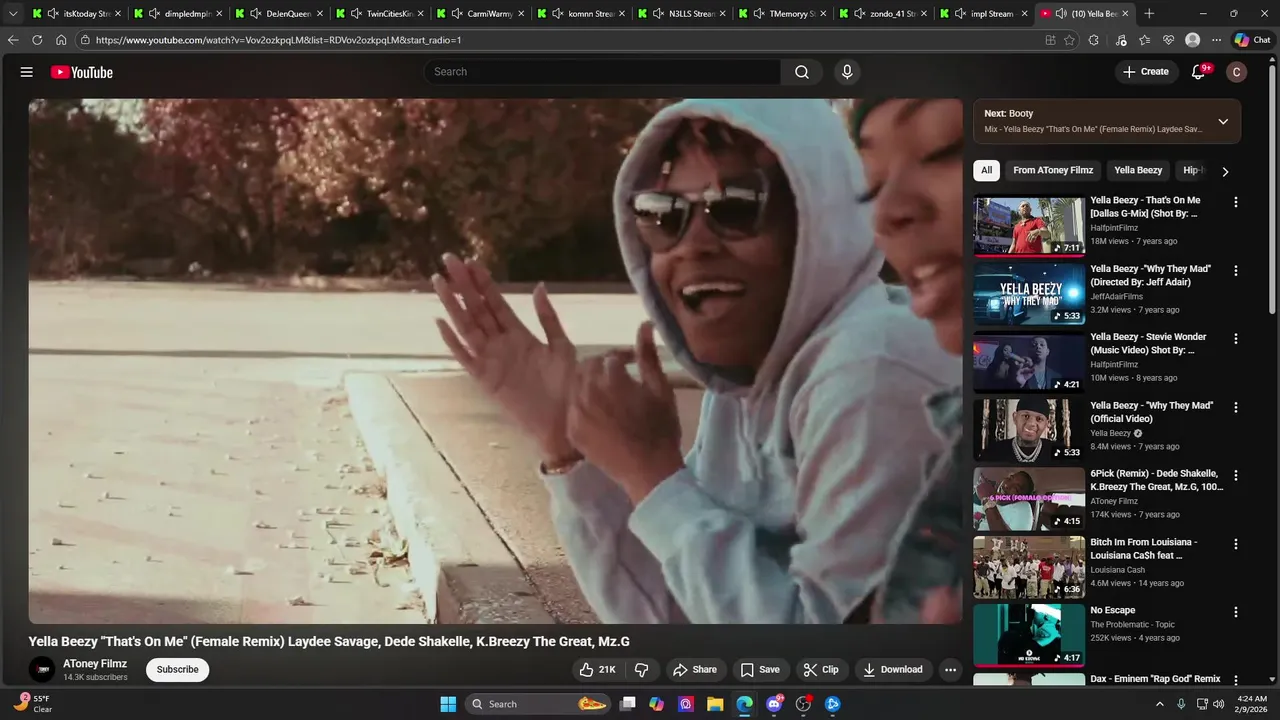Start voice search with the microphone
This screenshot has width=1280, height=720.
pyautogui.click(x=847, y=72)
